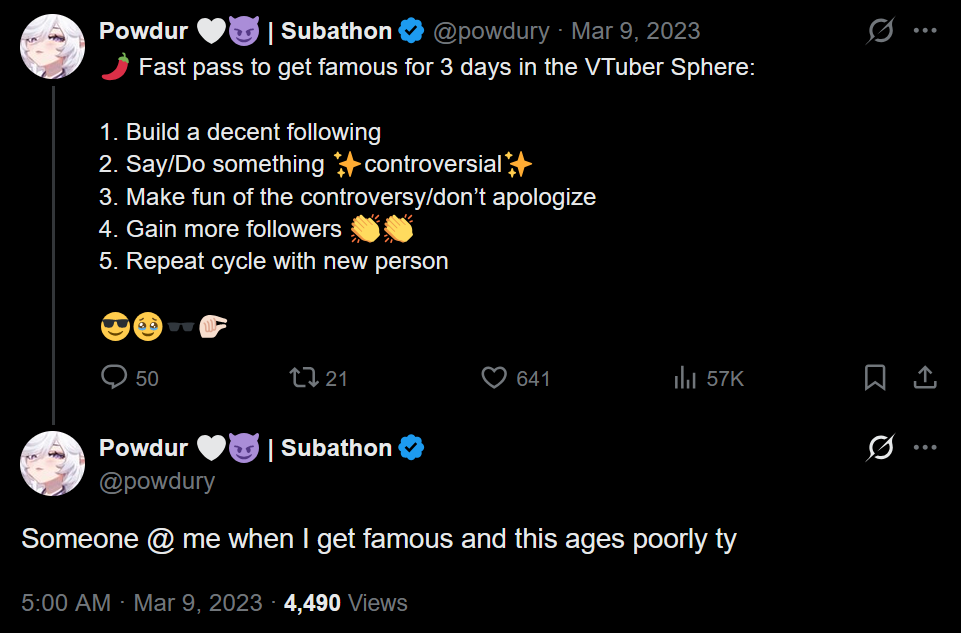Click the reply icon with 50 replies

(x=115, y=377)
